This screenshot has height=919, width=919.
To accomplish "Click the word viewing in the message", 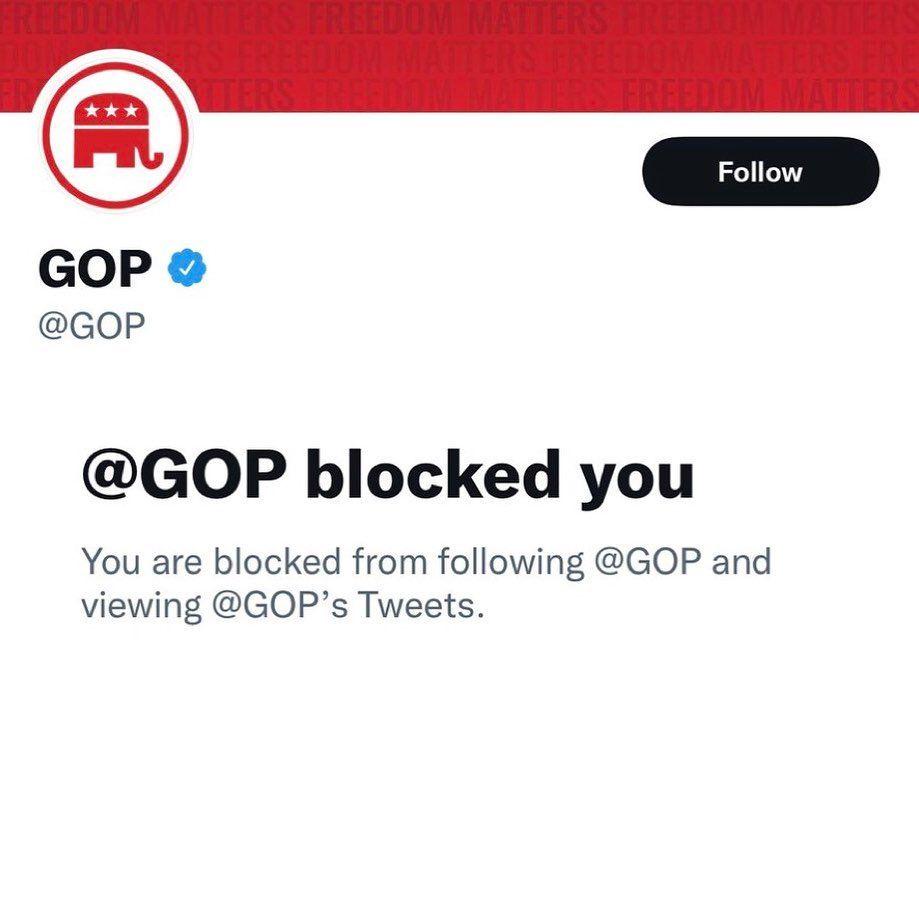I will 141,606.
